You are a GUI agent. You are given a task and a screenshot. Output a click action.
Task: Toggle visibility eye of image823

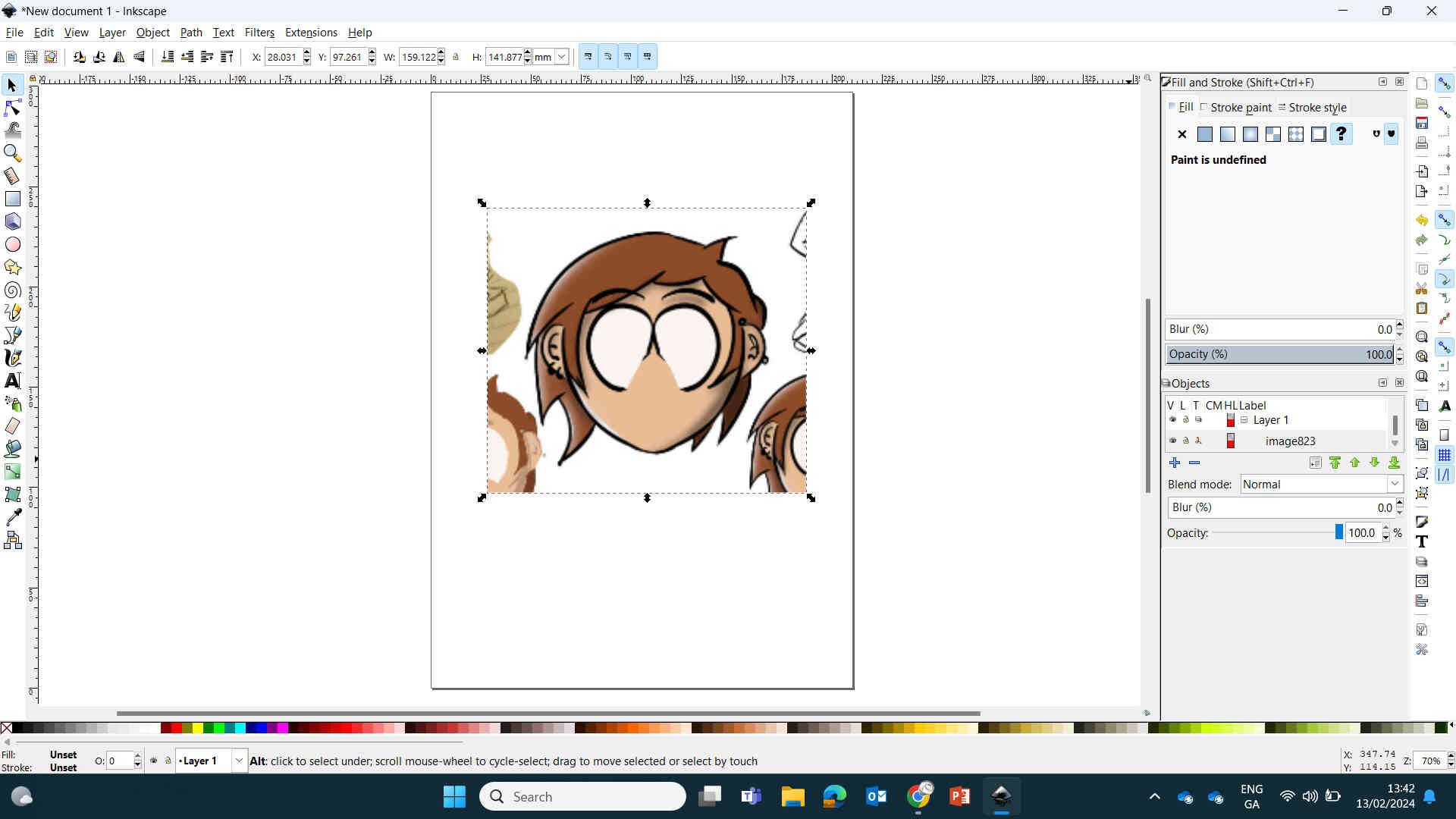point(1173,441)
